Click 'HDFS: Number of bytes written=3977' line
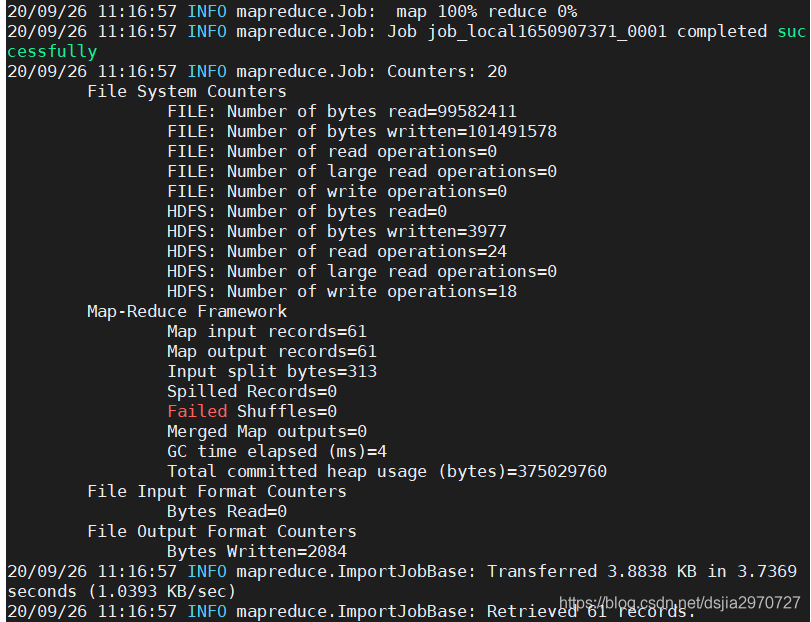 tap(337, 232)
